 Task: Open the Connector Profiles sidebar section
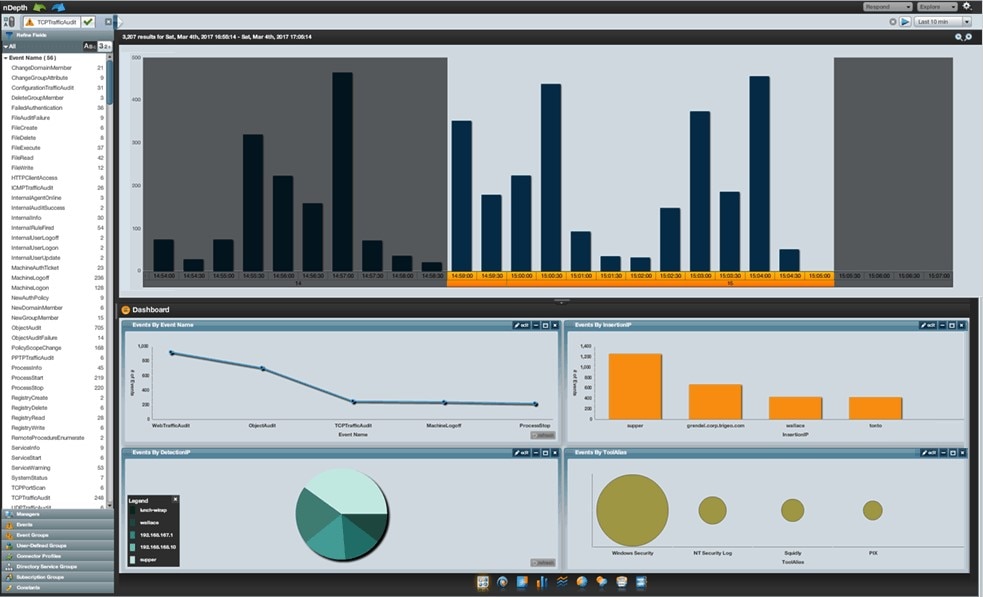(58, 556)
